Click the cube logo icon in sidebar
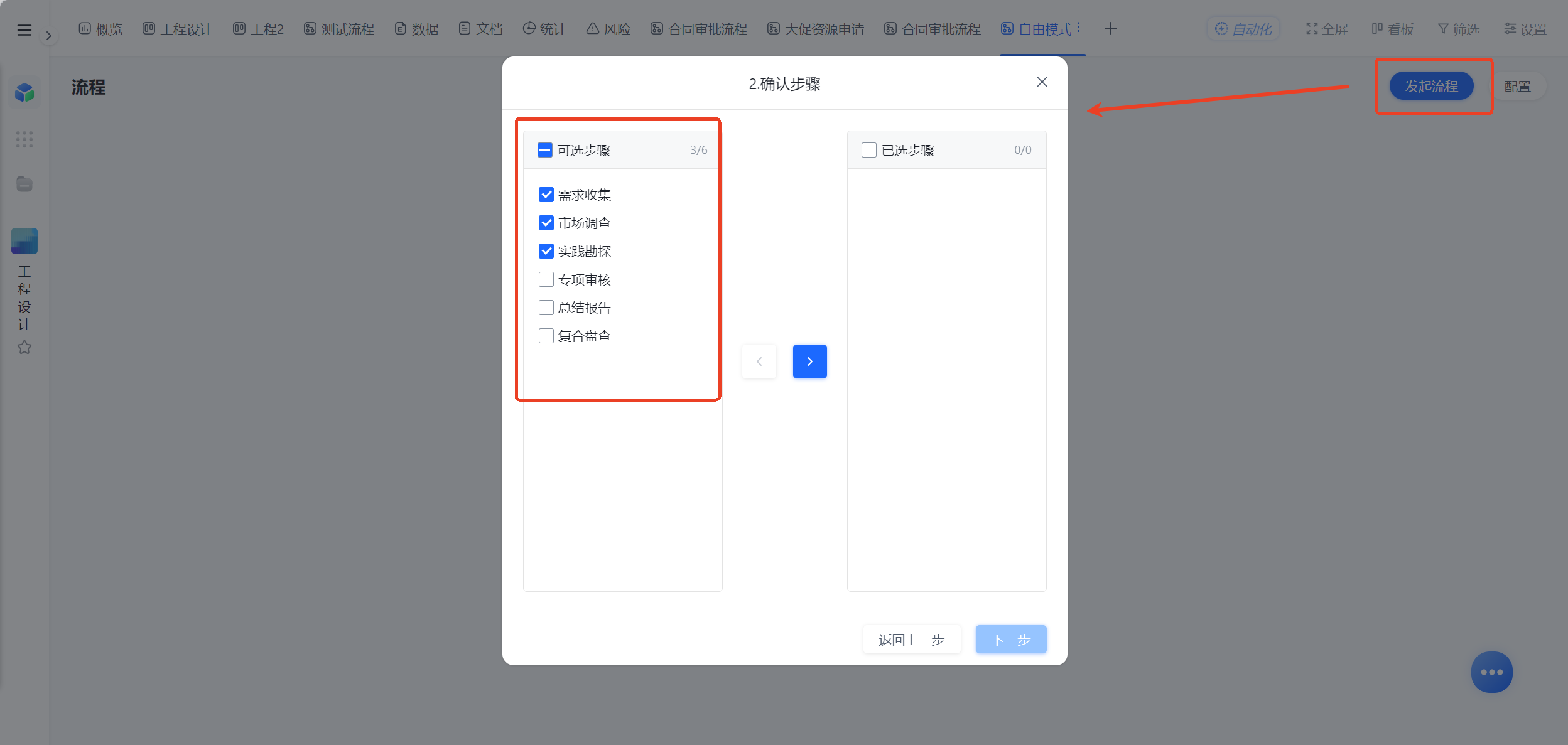 point(24,93)
